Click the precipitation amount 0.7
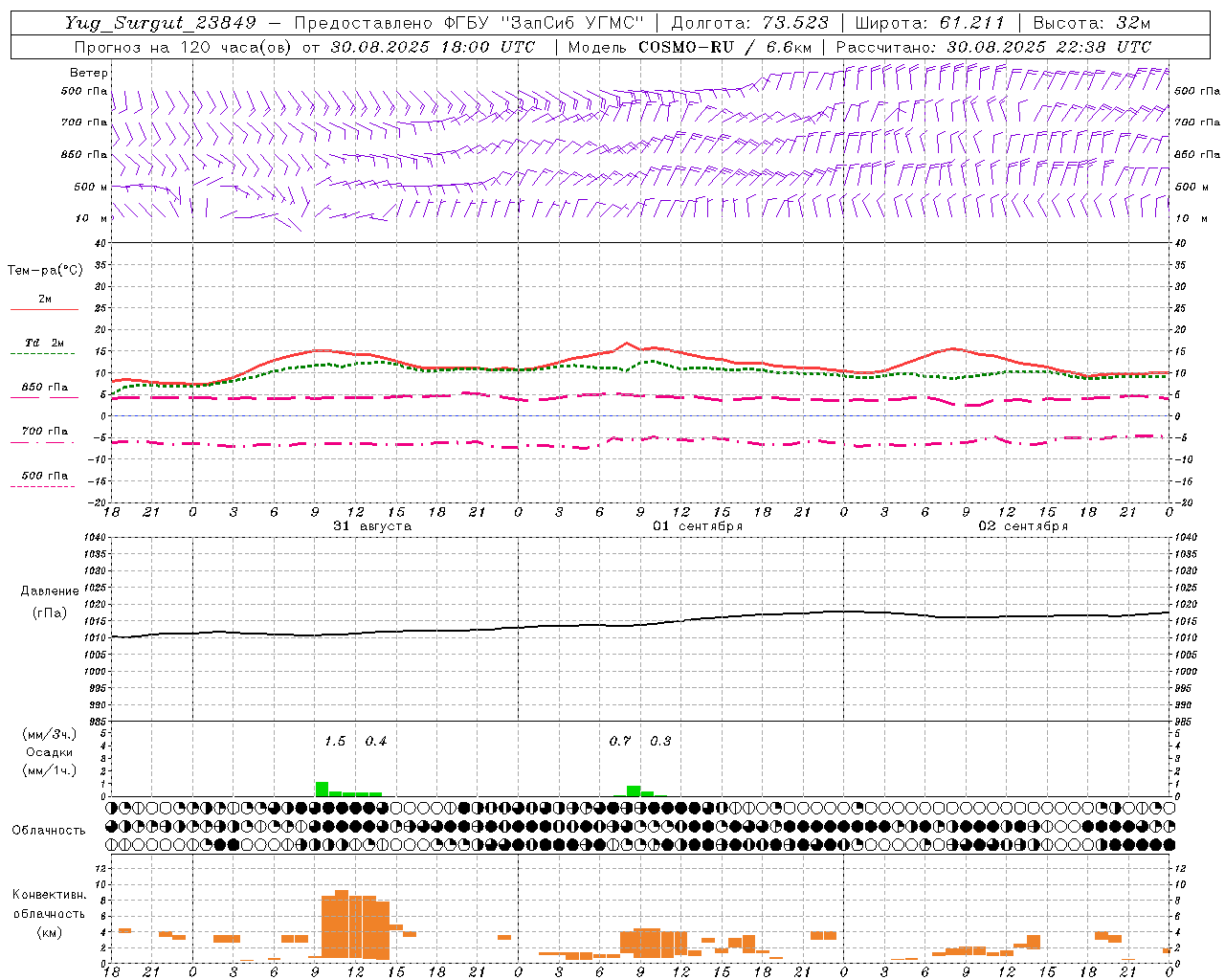Image resolution: width=1225 pixels, height=980 pixels. tap(620, 741)
